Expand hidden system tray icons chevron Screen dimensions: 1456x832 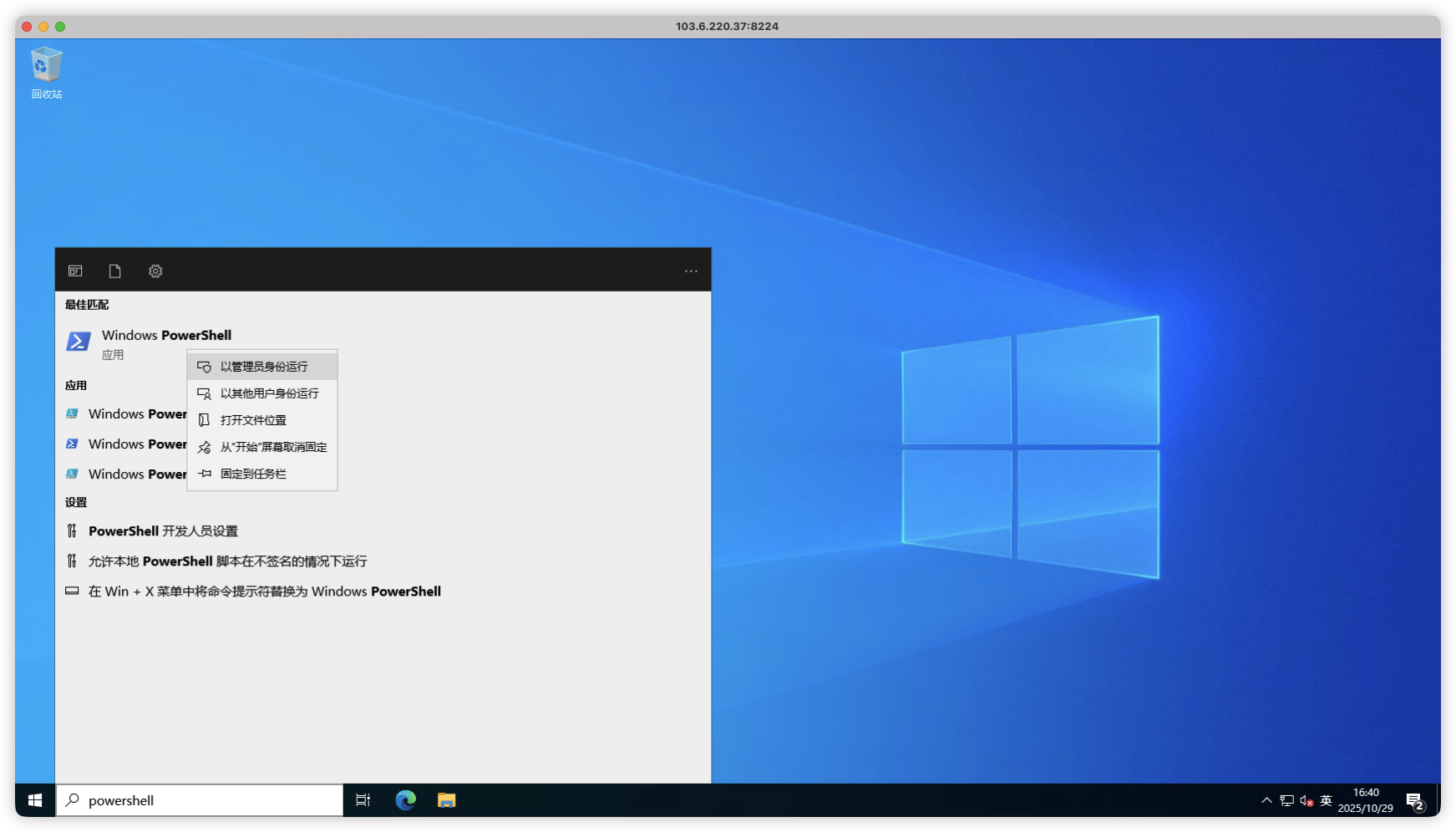[1266, 800]
